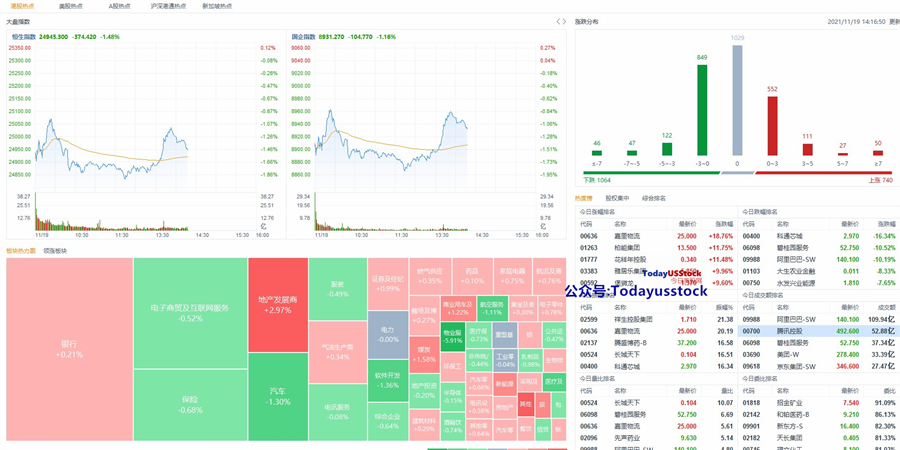Select the 航空服务 -1.11% tile

pyautogui.click(x=491, y=308)
